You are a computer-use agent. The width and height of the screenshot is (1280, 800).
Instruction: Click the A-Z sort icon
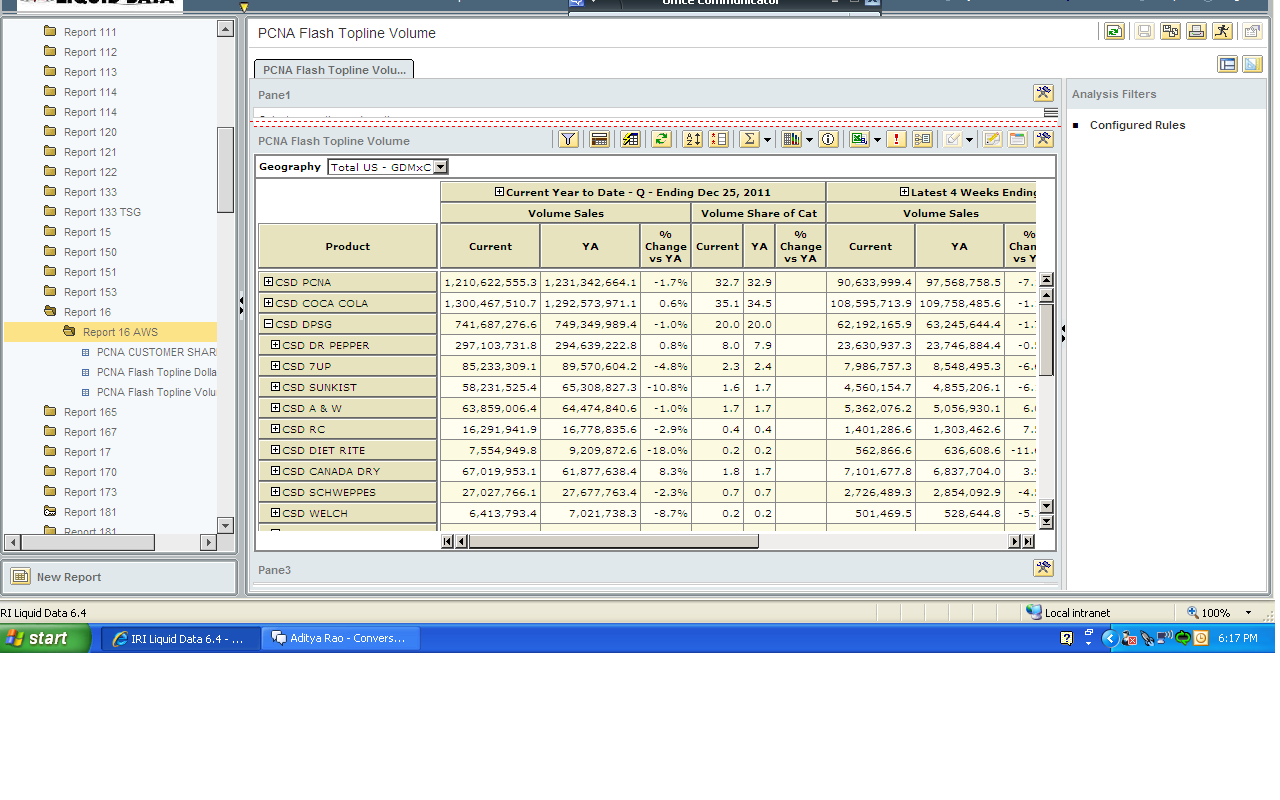(692, 139)
